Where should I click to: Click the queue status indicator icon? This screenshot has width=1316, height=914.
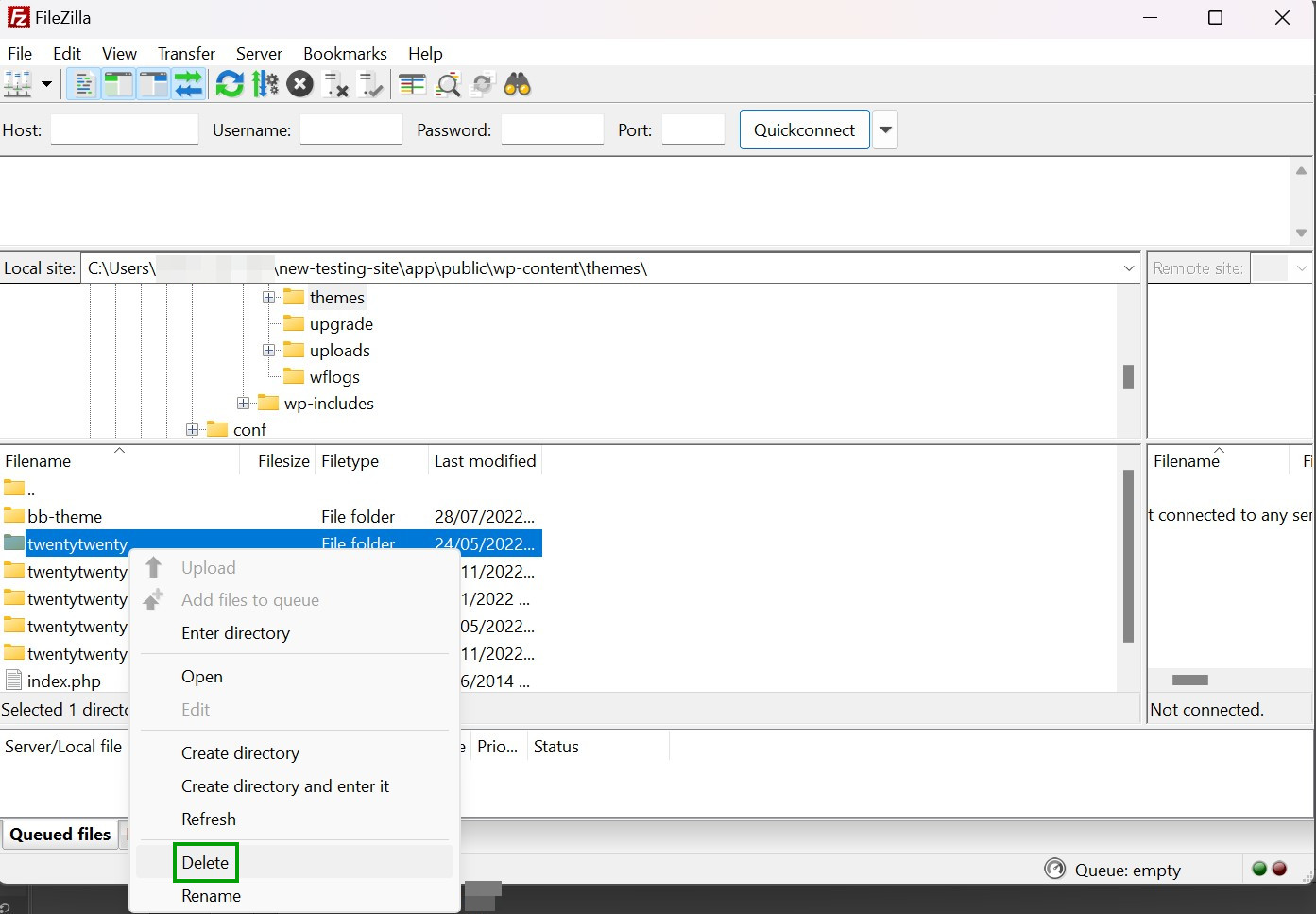[1054, 869]
